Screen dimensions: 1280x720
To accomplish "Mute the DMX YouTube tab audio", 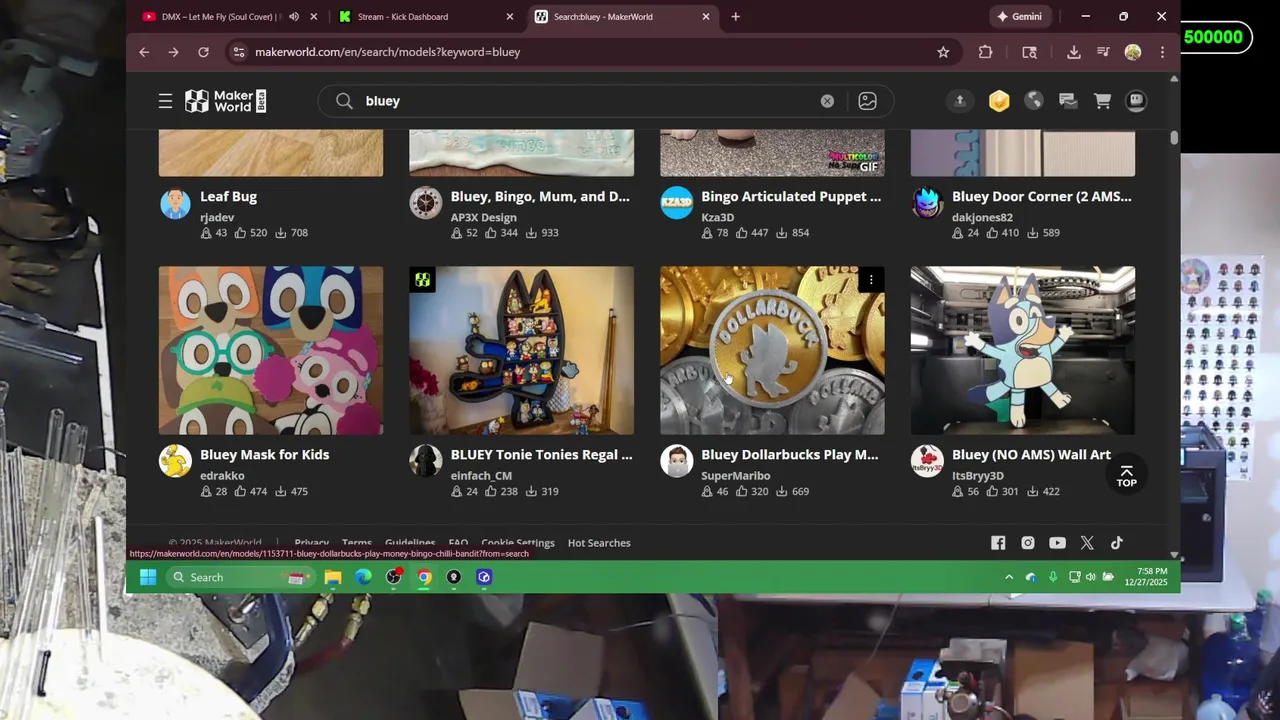I will pos(294,17).
